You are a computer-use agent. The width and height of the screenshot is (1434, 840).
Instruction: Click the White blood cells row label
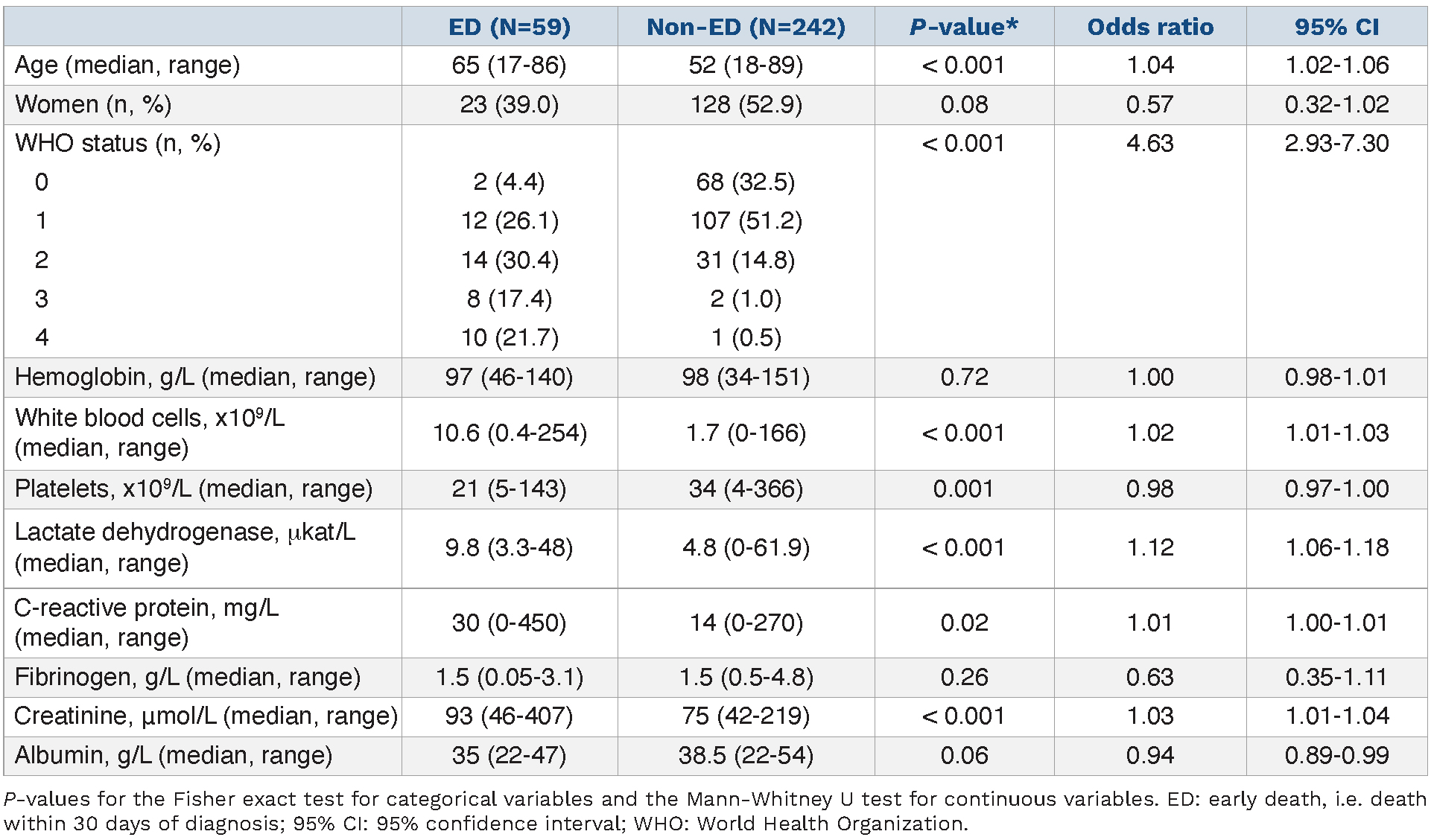tap(150, 433)
